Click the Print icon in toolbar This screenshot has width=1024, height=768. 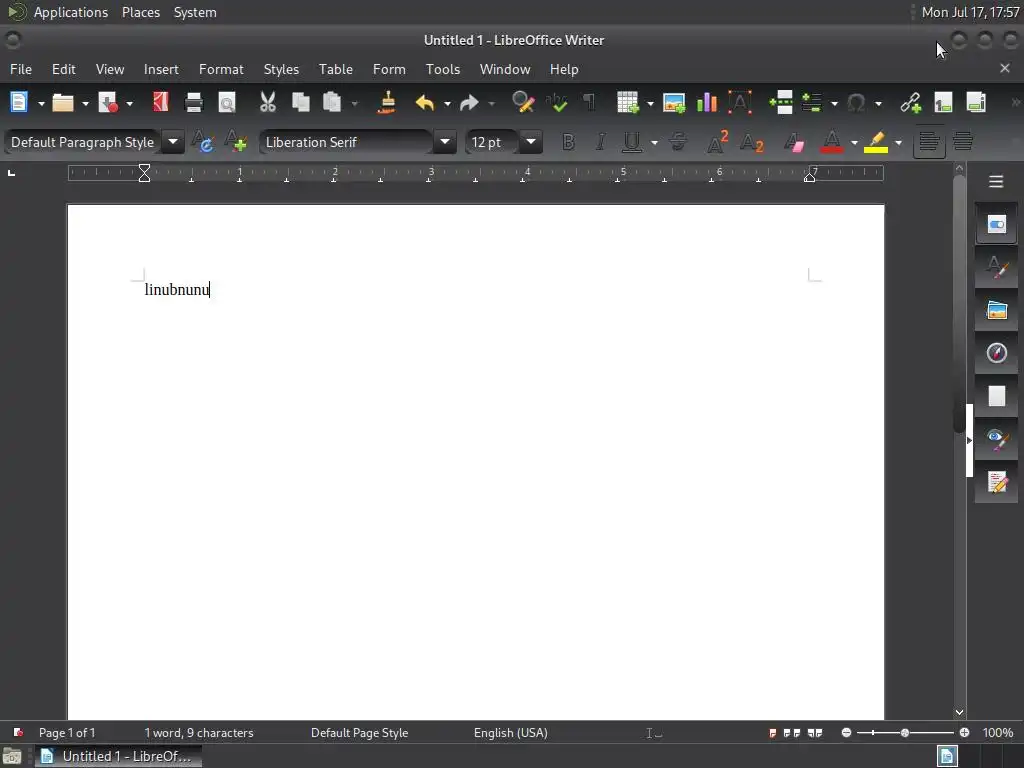[x=194, y=103]
